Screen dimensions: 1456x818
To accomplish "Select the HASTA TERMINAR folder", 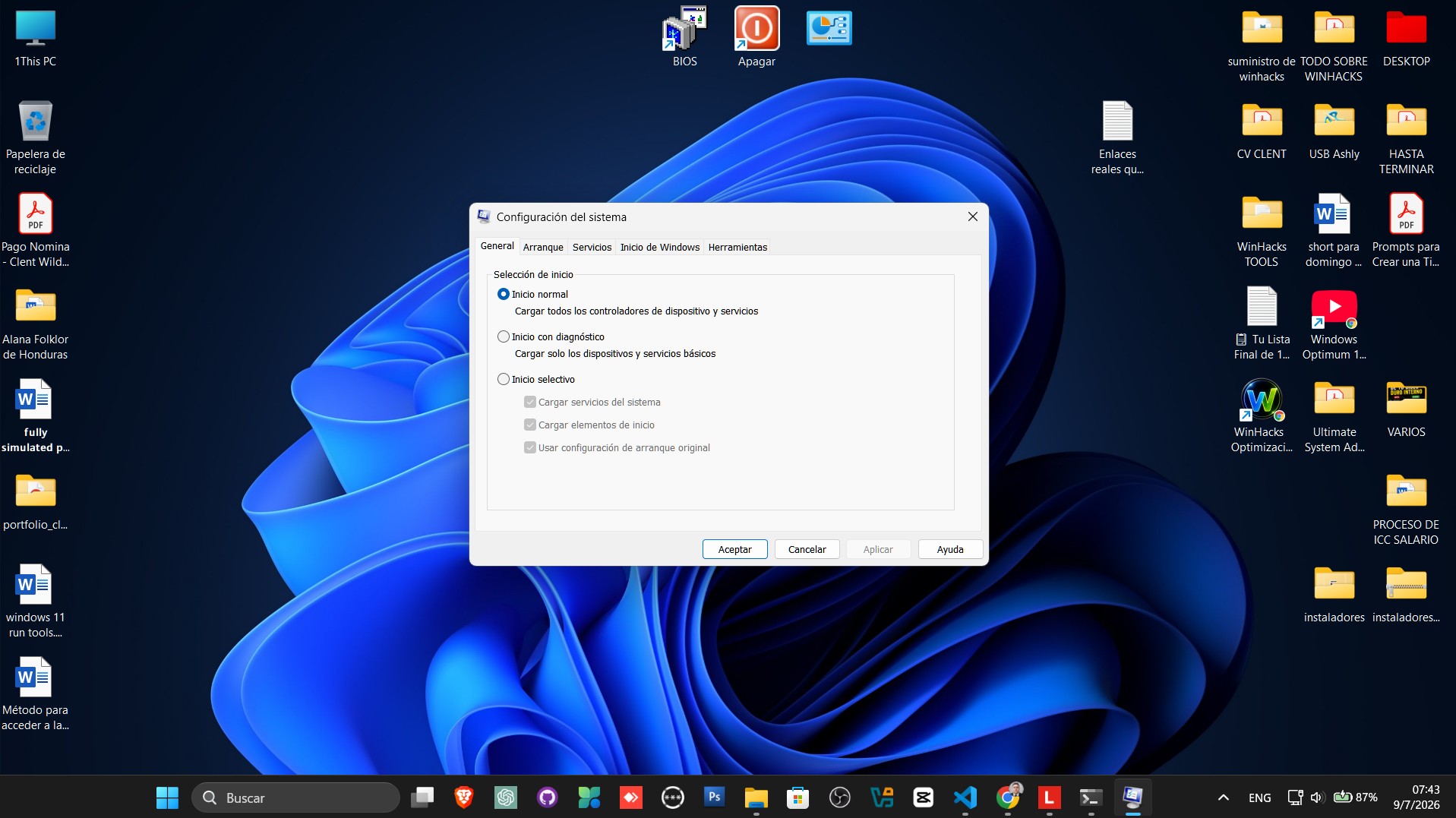I will point(1406,137).
